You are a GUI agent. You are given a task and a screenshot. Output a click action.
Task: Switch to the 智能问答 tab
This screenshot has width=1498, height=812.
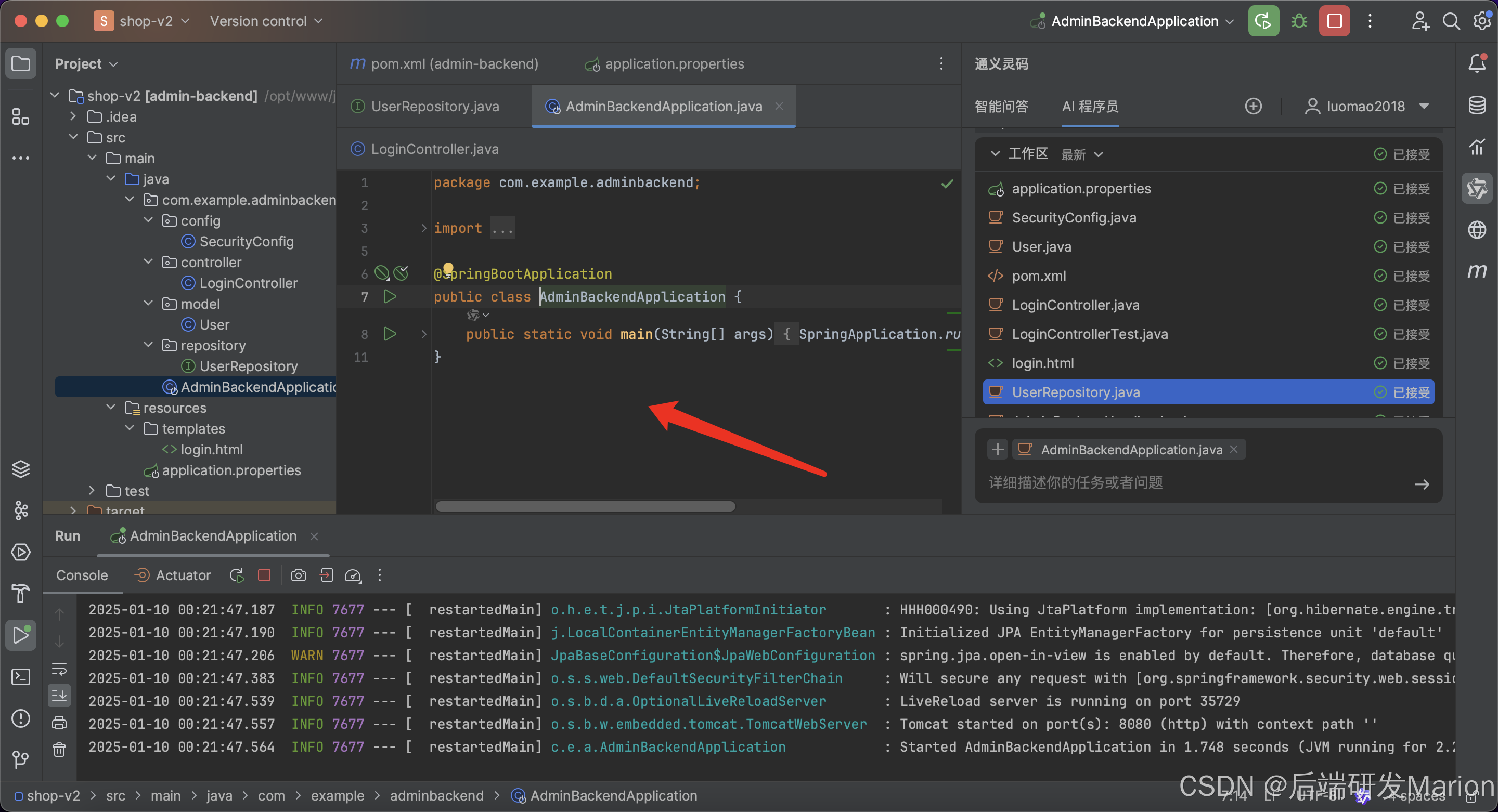pyautogui.click(x=1001, y=107)
